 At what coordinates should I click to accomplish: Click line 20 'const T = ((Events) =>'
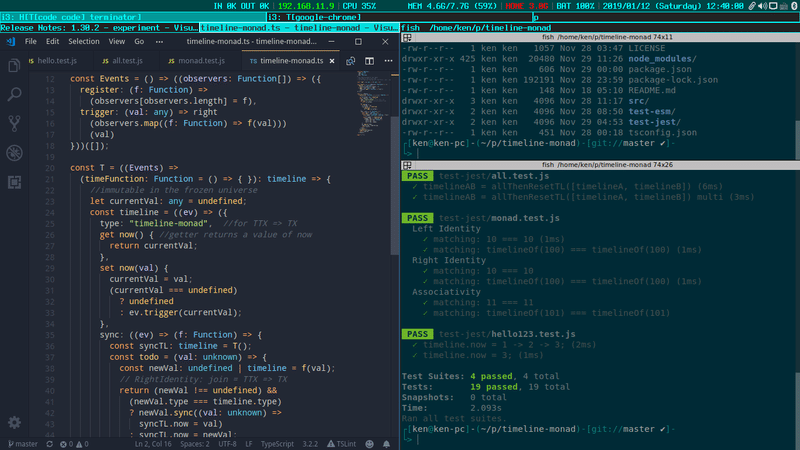coord(124,168)
